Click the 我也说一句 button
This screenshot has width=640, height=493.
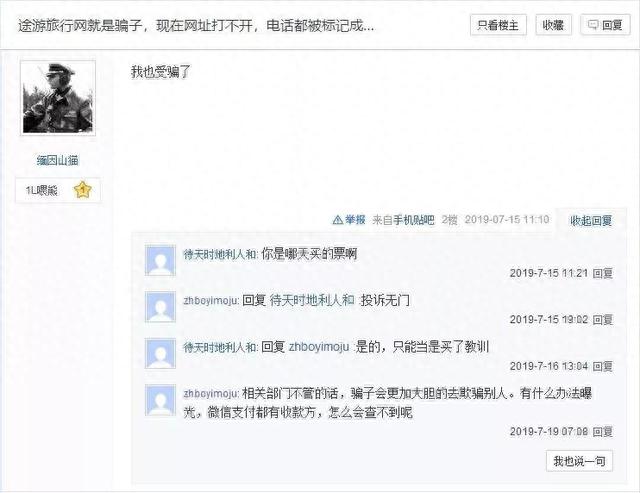click(579, 461)
